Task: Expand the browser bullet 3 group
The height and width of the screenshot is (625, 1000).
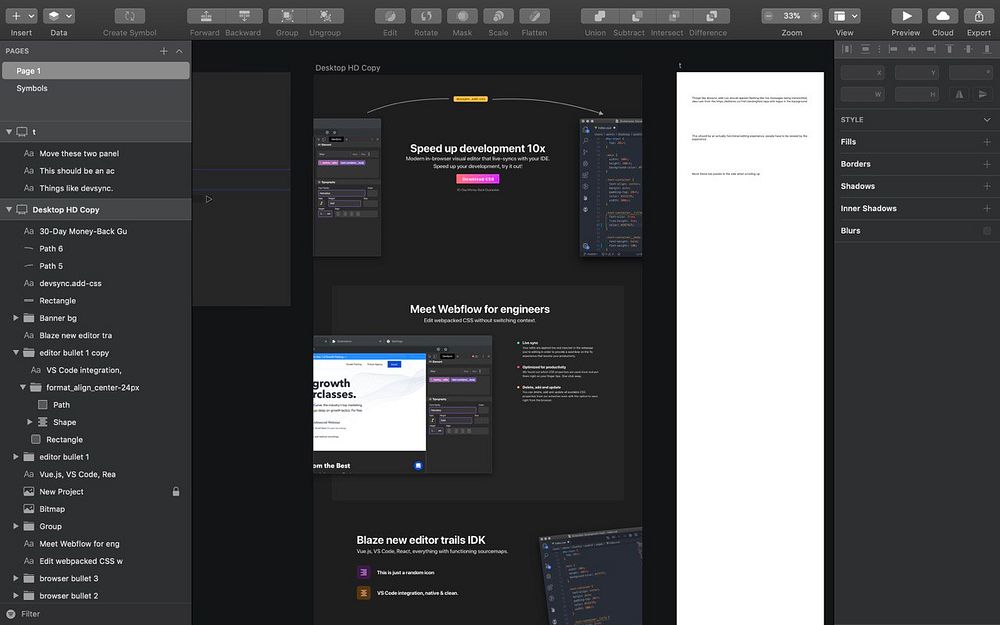Action: (x=16, y=578)
